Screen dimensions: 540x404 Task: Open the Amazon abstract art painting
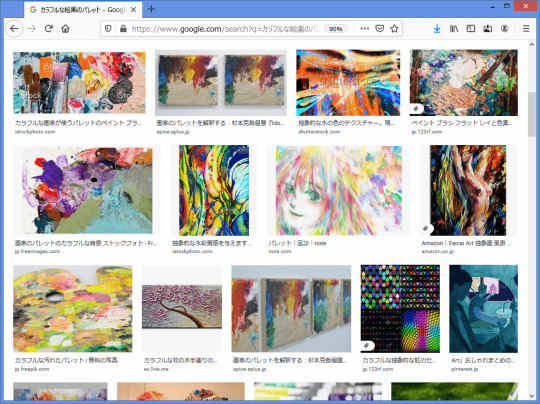(468, 190)
